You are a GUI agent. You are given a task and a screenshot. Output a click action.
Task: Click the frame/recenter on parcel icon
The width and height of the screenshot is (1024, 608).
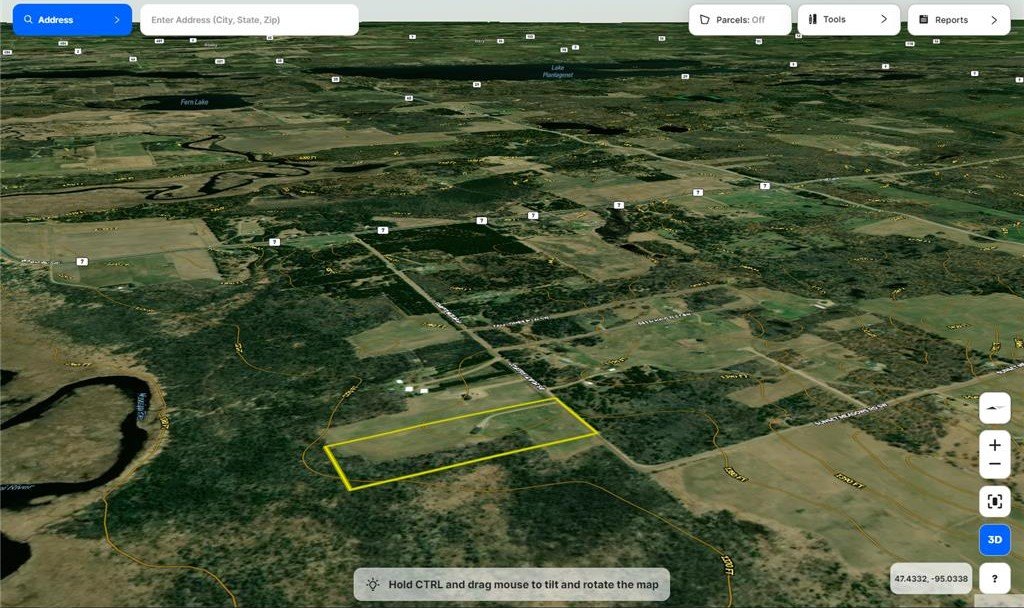(994, 502)
